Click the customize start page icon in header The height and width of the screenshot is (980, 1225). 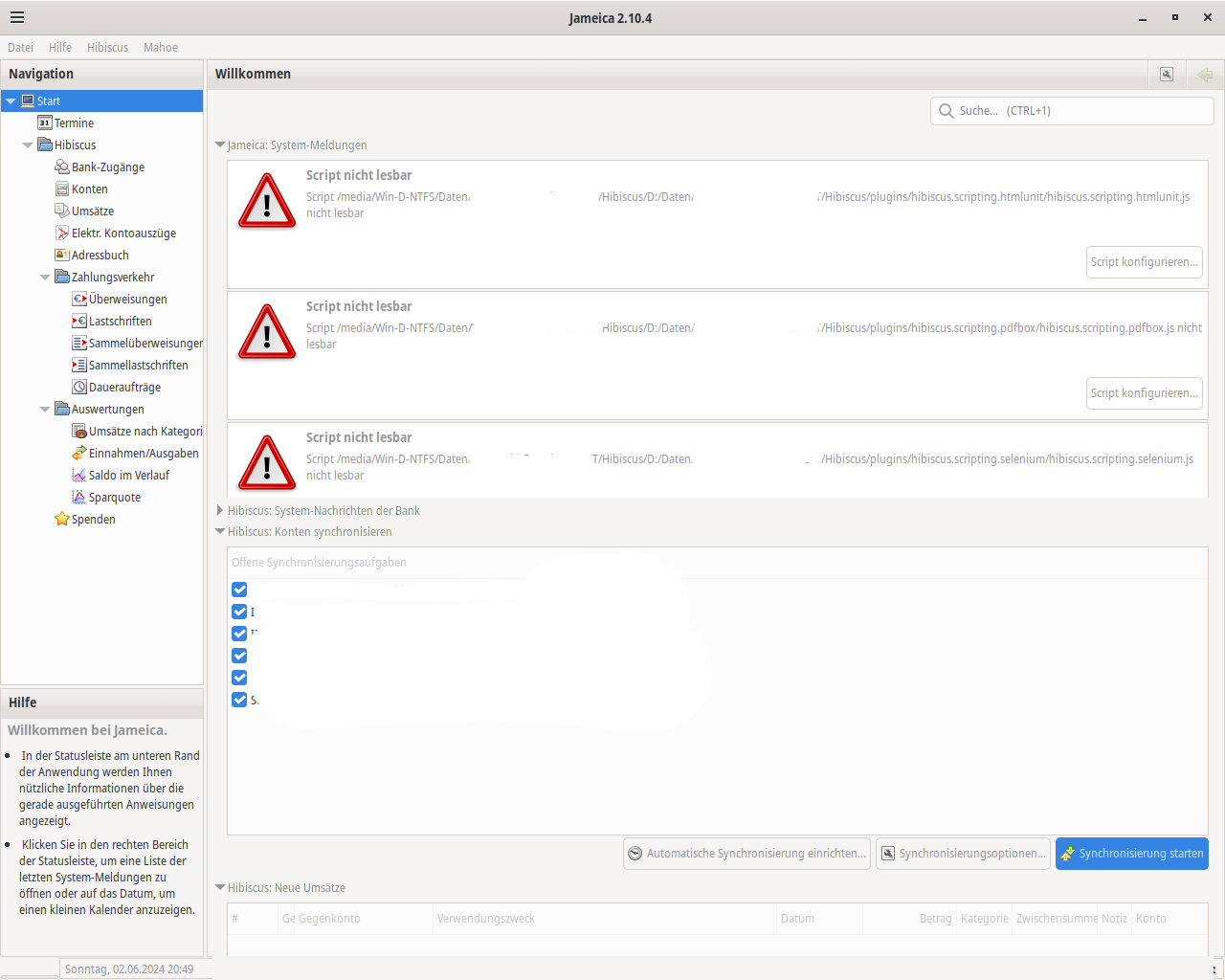(1167, 74)
